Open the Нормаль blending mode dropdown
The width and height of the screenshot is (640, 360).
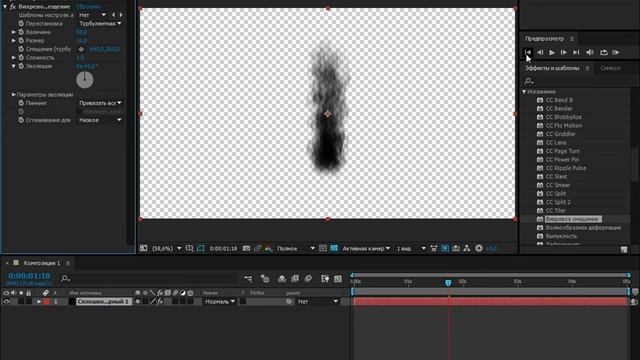pos(220,302)
